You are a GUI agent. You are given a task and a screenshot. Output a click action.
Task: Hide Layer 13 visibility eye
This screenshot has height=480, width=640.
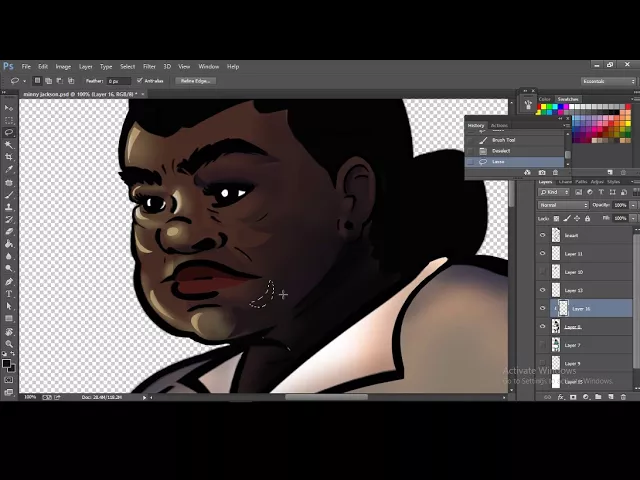542,290
